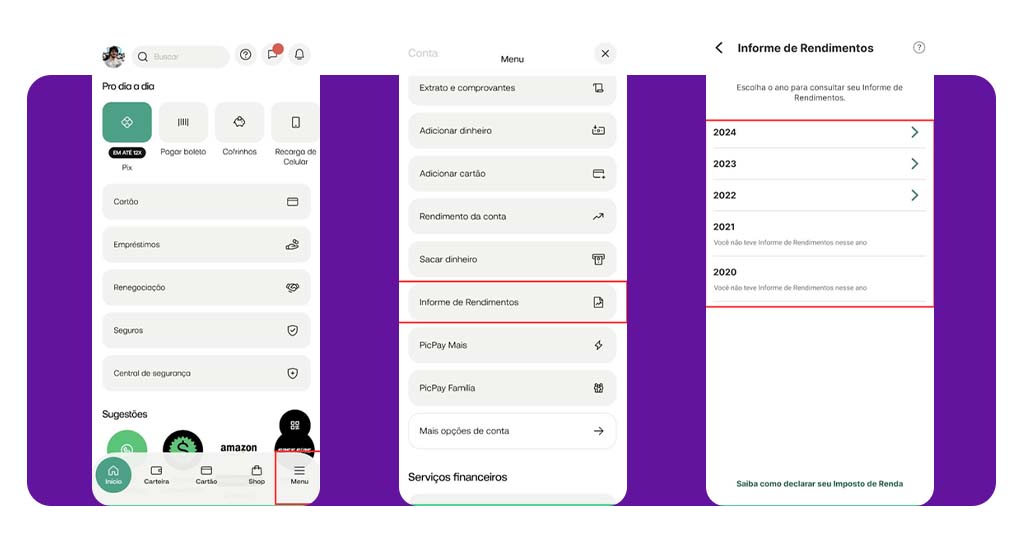
Task: Switch to the Cartão bottom tab
Action: coord(206,475)
